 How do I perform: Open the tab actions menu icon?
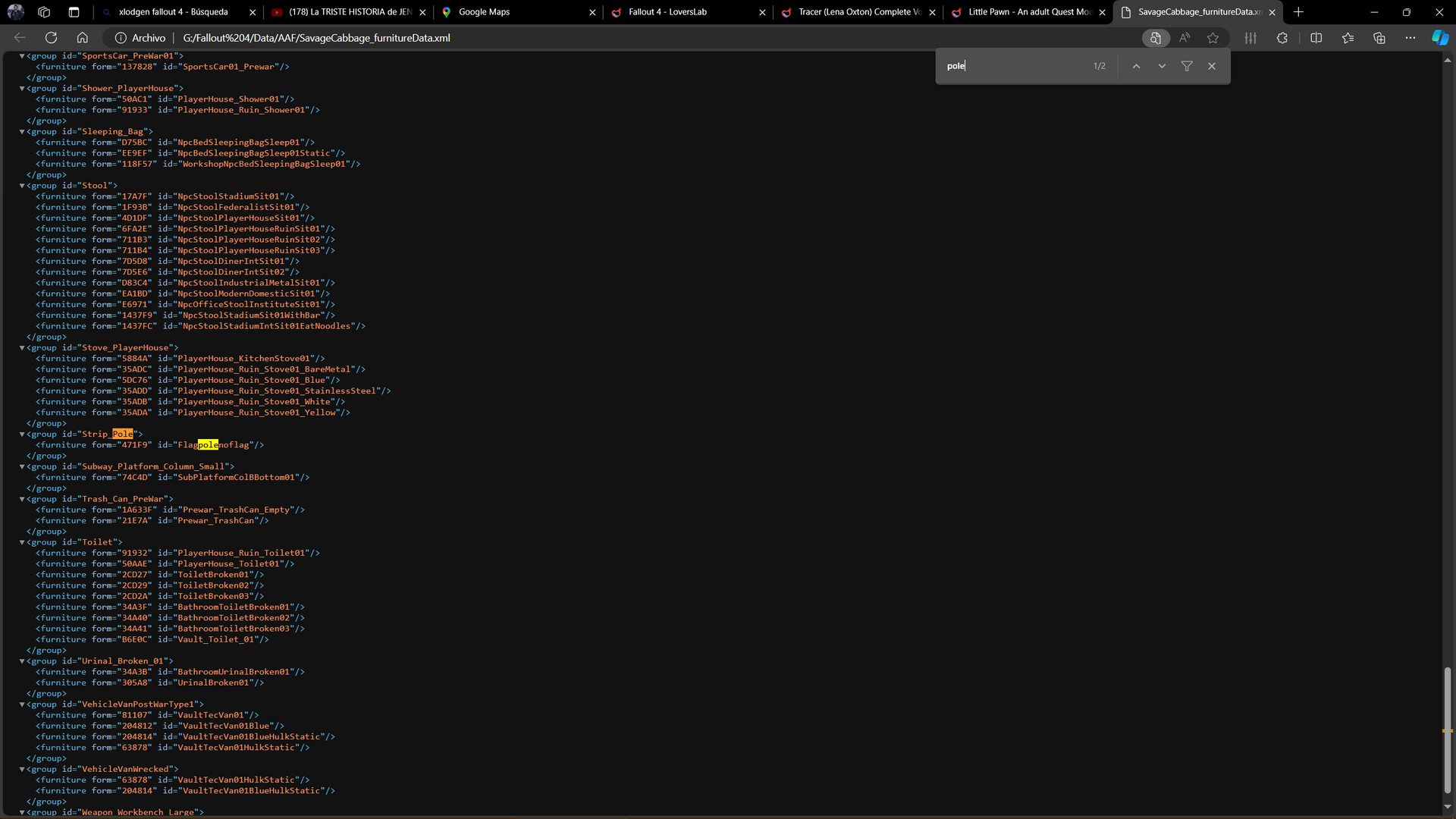pos(74,12)
